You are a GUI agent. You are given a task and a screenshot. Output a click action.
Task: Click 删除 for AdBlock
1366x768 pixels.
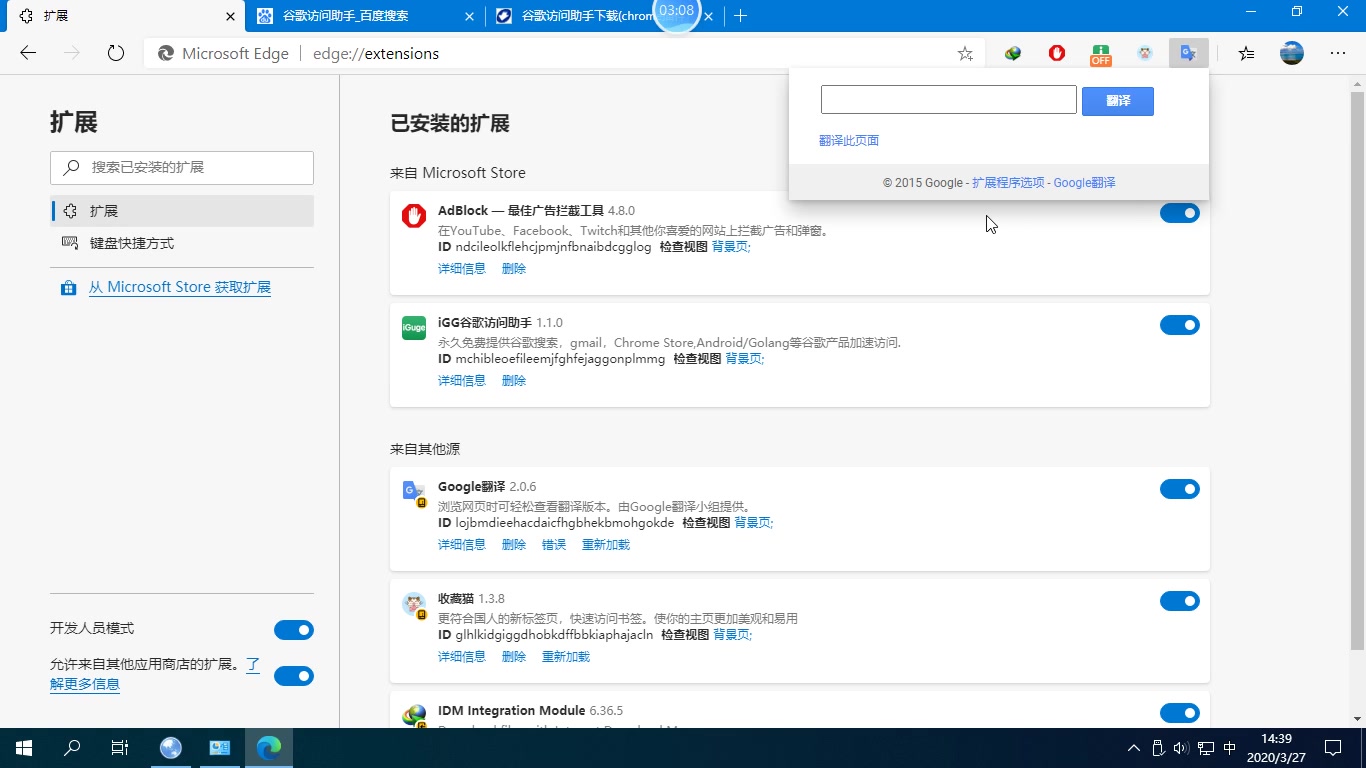coord(514,269)
